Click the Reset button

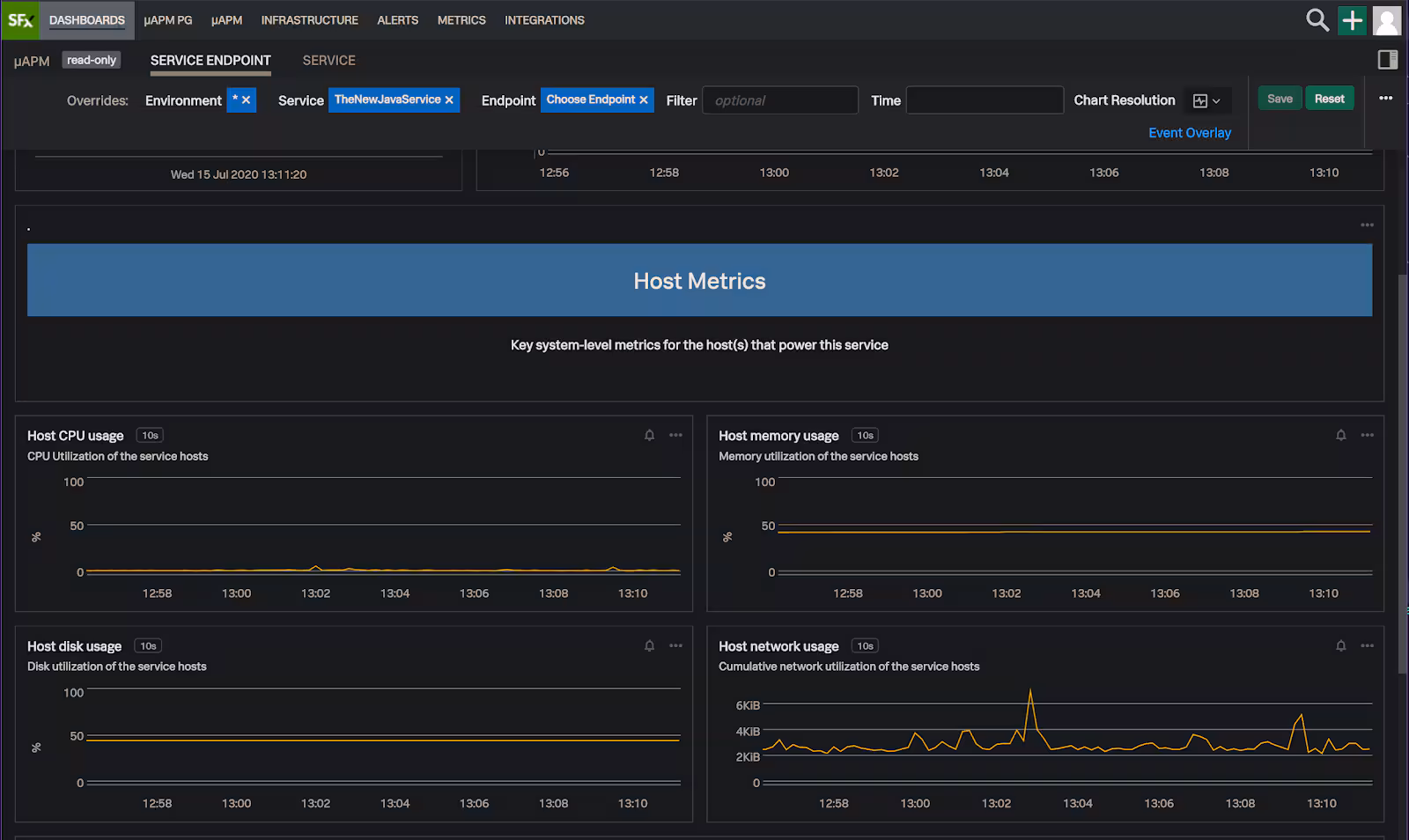(1329, 99)
